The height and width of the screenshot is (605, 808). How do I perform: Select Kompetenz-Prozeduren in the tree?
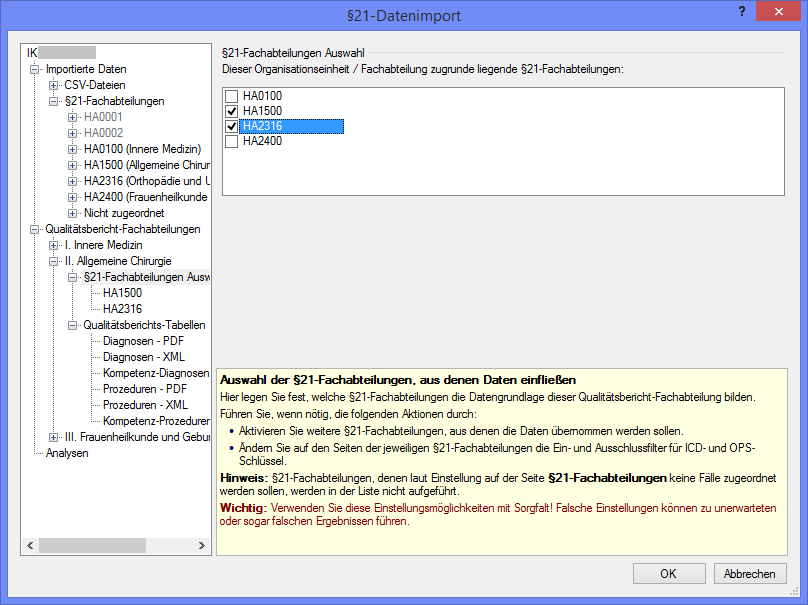click(153, 421)
